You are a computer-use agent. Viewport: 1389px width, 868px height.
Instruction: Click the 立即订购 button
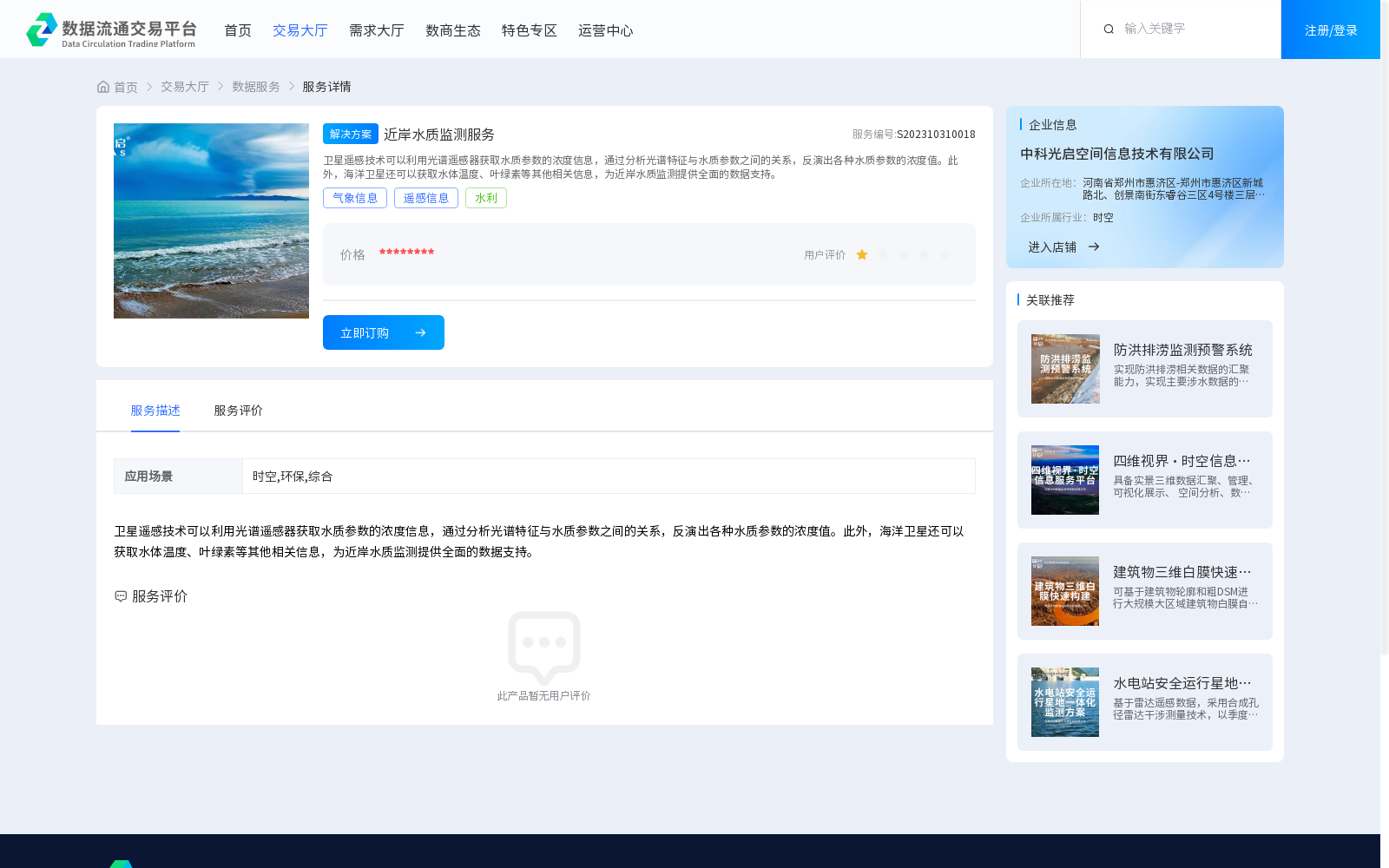pyautogui.click(x=384, y=332)
